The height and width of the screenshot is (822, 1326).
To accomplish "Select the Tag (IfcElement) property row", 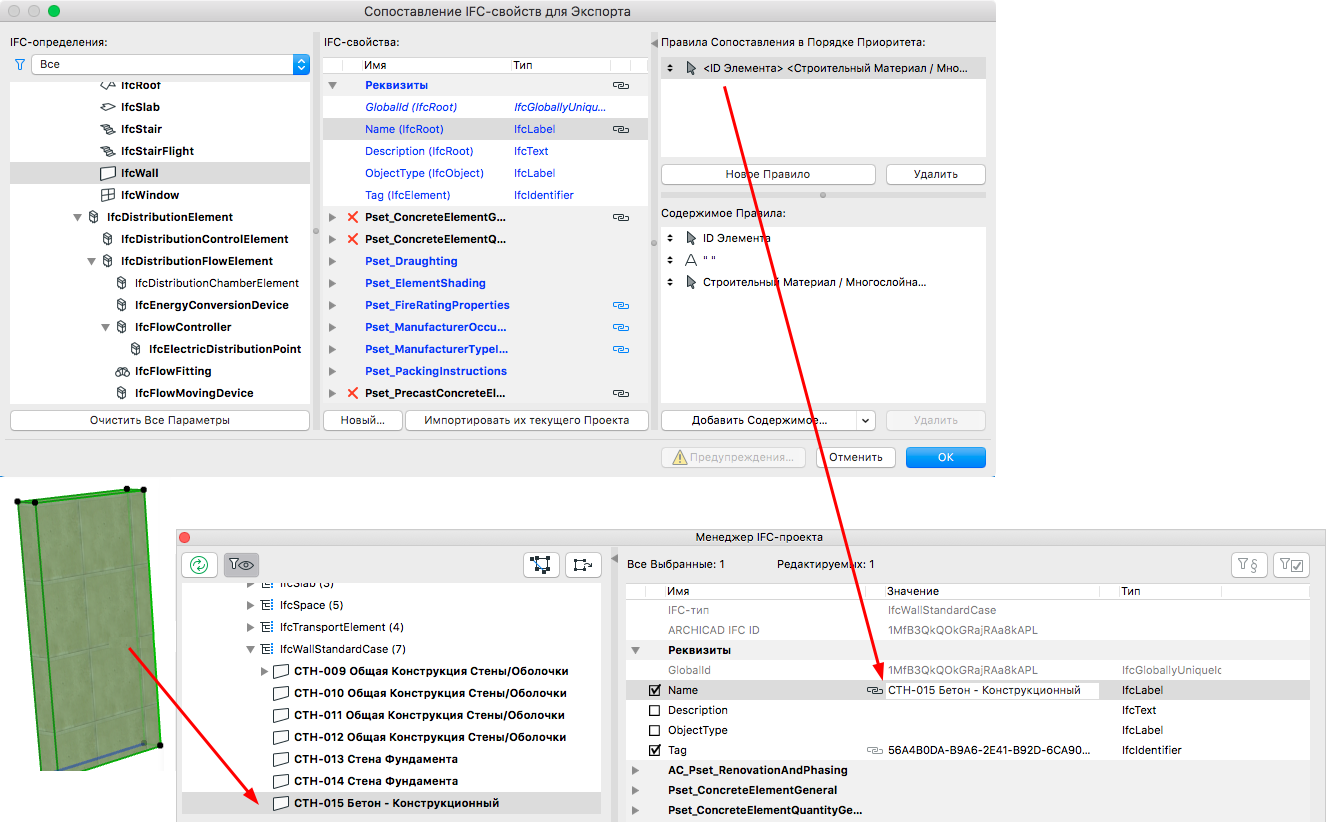I will point(485,195).
